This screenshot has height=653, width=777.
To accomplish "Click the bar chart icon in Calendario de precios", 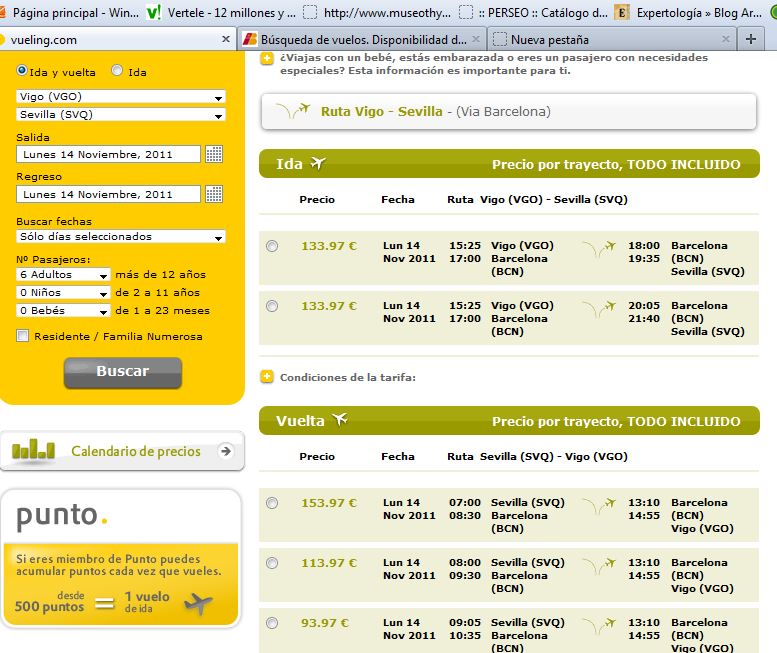I will click(x=33, y=449).
